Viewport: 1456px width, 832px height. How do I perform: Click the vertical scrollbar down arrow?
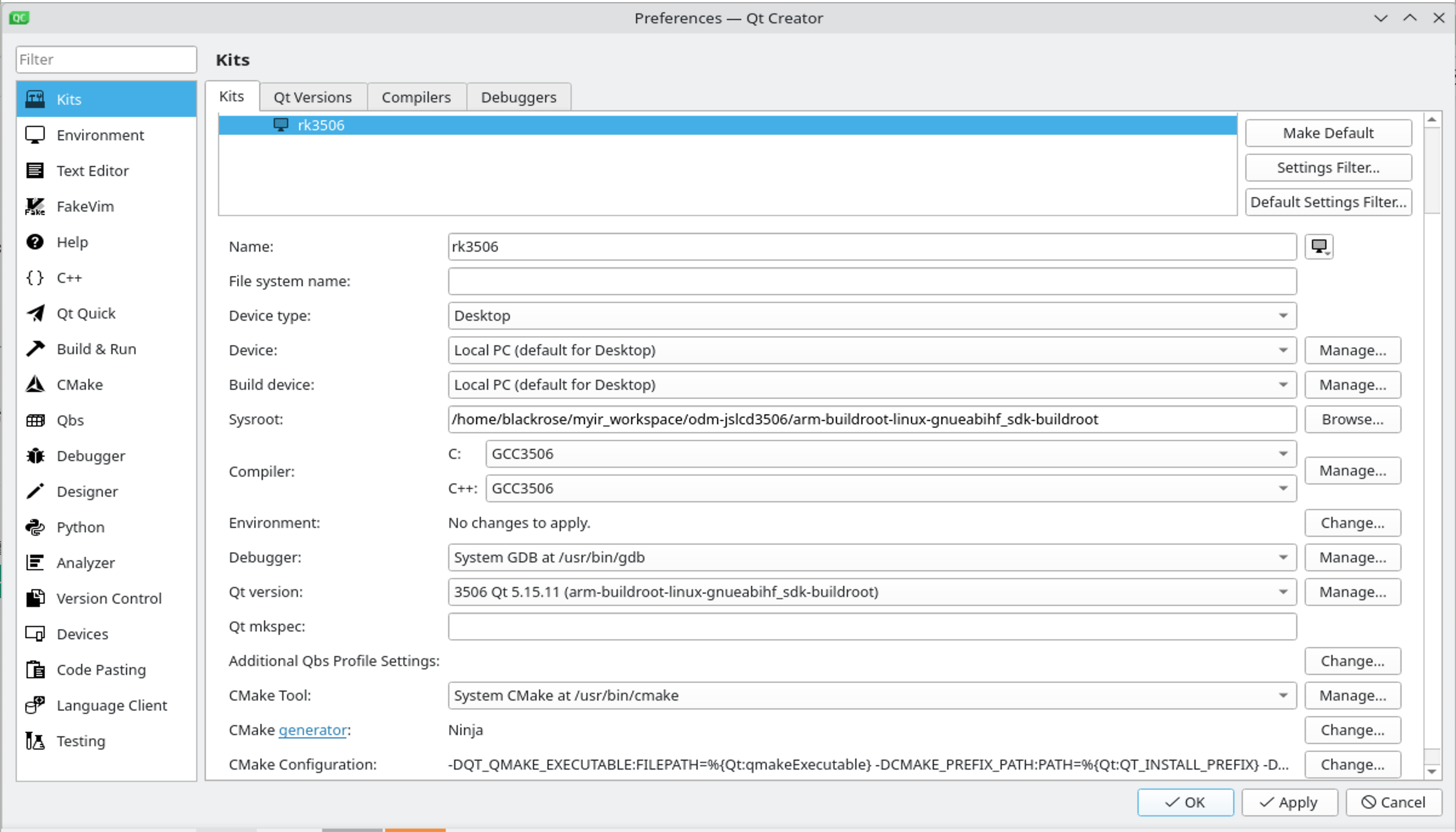click(1432, 771)
